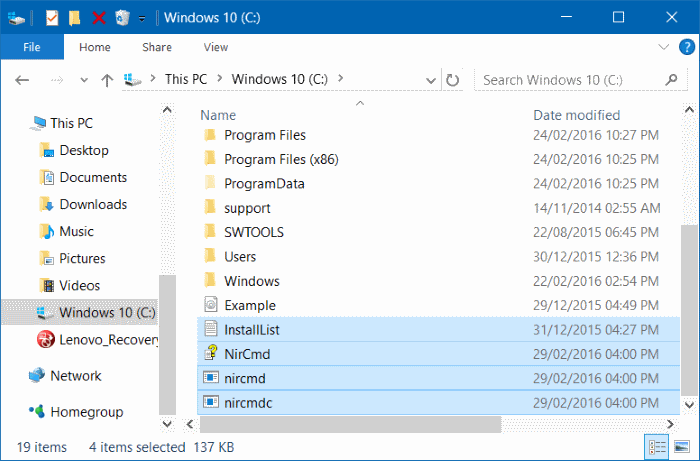Switch to the Home ribbon tab
Screen dimensions: 700x461
(x=95, y=47)
